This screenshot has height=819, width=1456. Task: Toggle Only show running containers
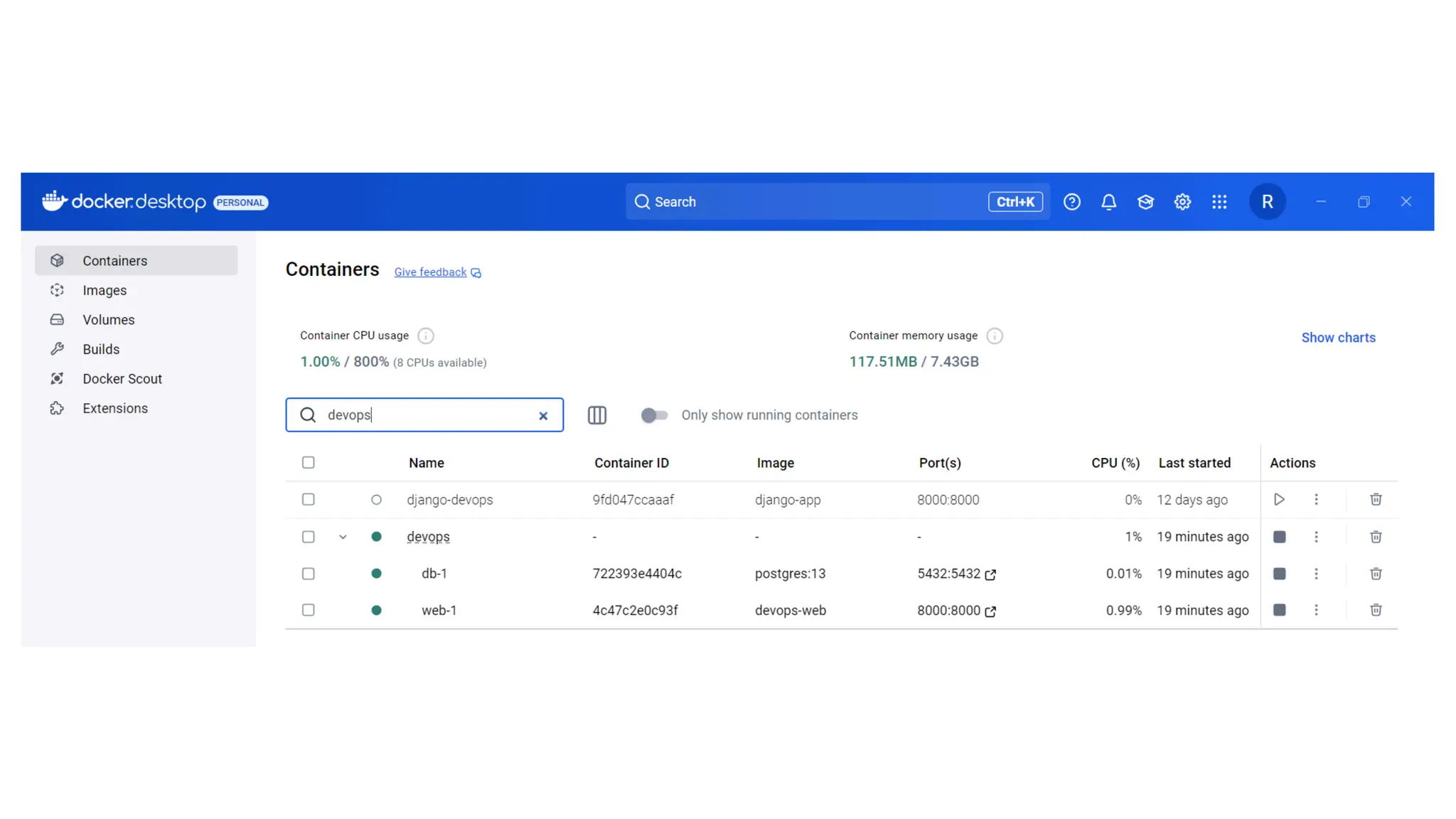[x=654, y=415]
